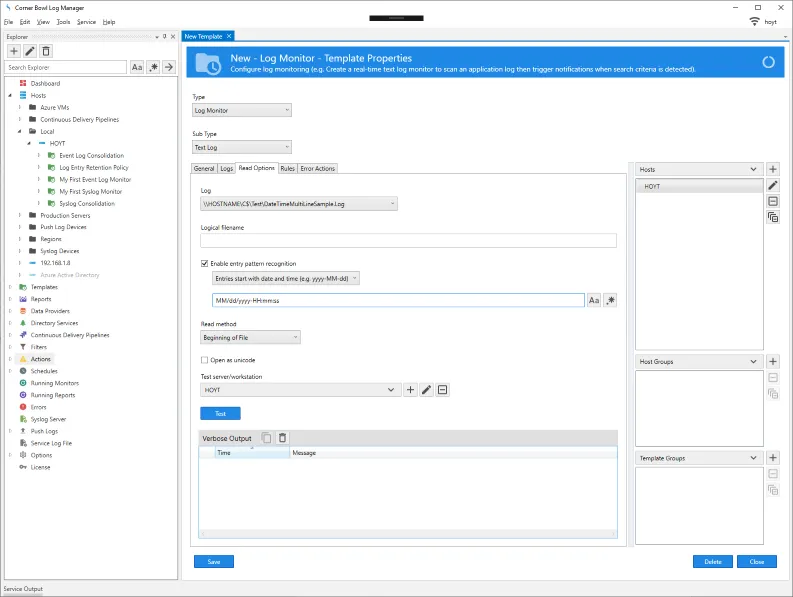Disable the entry pattern recognition checkbox
The image size is (793, 597).
coord(205,263)
